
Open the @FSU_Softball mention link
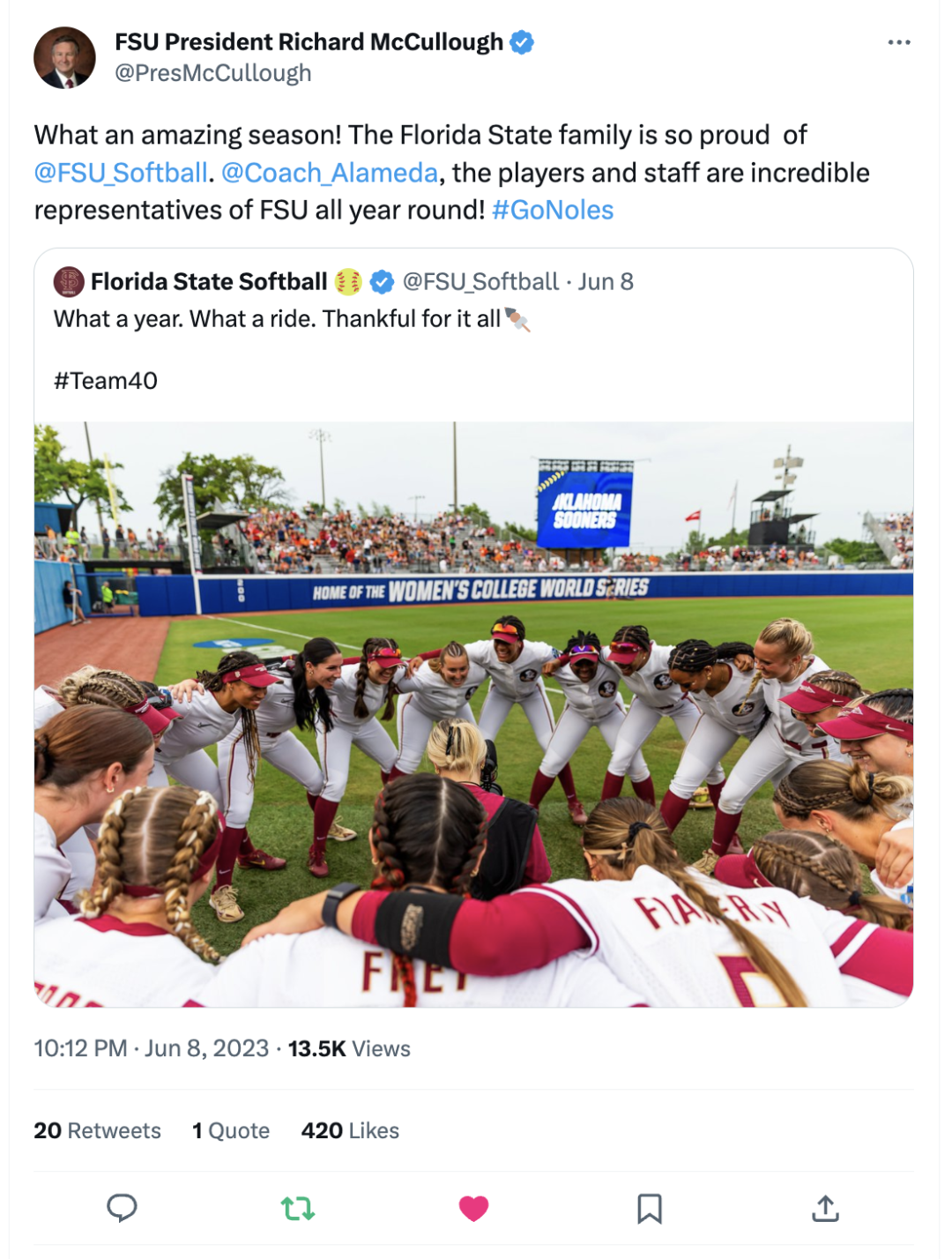121,173
